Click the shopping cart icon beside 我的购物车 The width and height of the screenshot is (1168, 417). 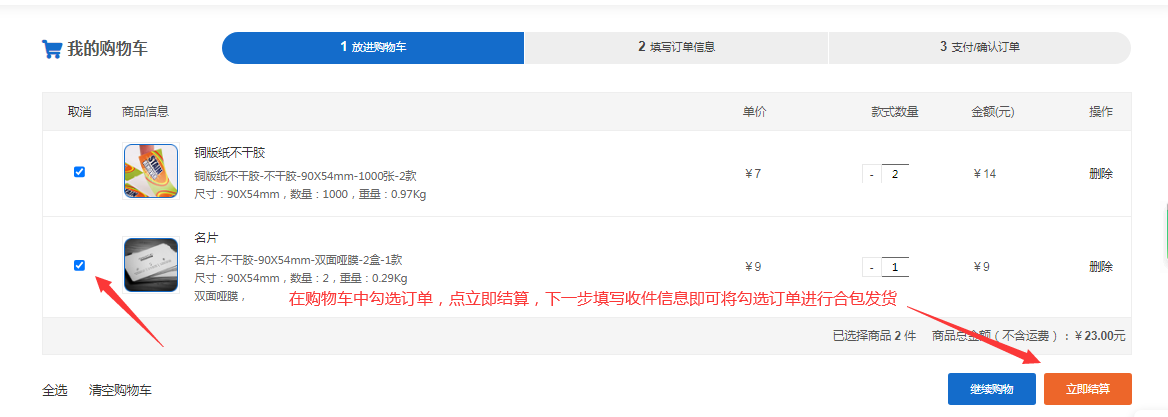point(52,49)
